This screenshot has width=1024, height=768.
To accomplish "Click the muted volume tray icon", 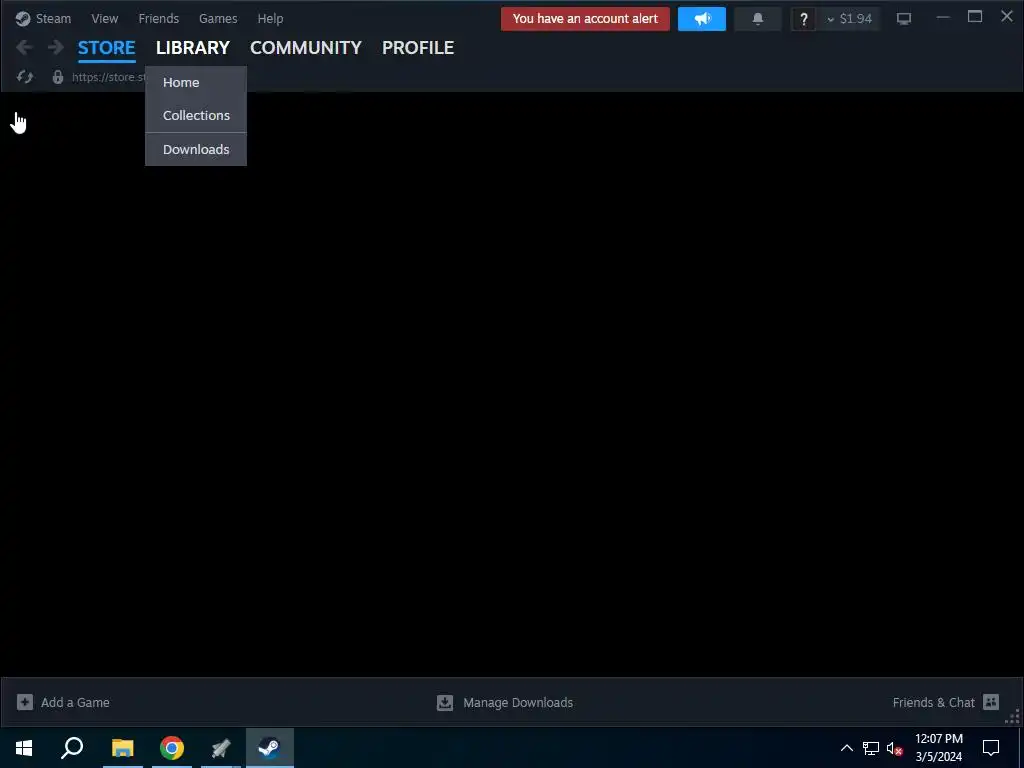I will (x=895, y=748).
